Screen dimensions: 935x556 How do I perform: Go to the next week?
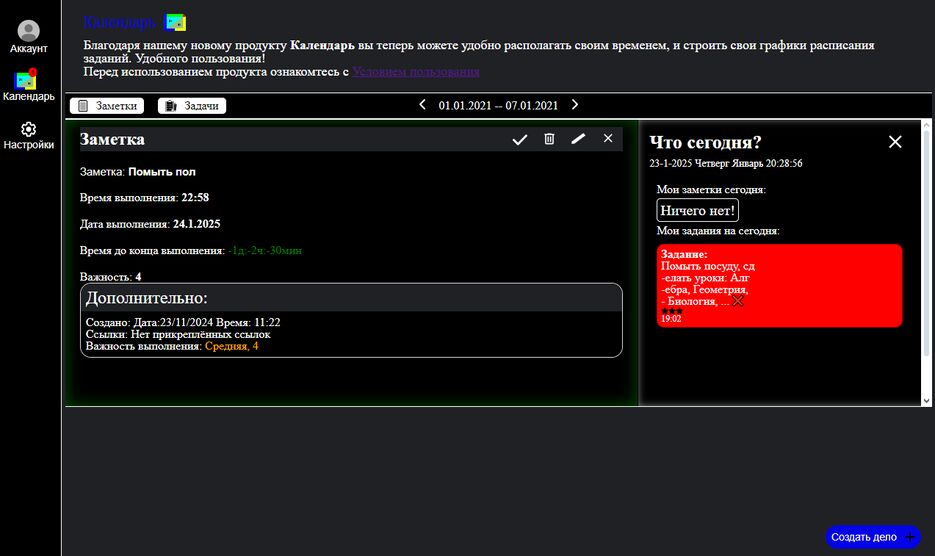pos(575,105)
